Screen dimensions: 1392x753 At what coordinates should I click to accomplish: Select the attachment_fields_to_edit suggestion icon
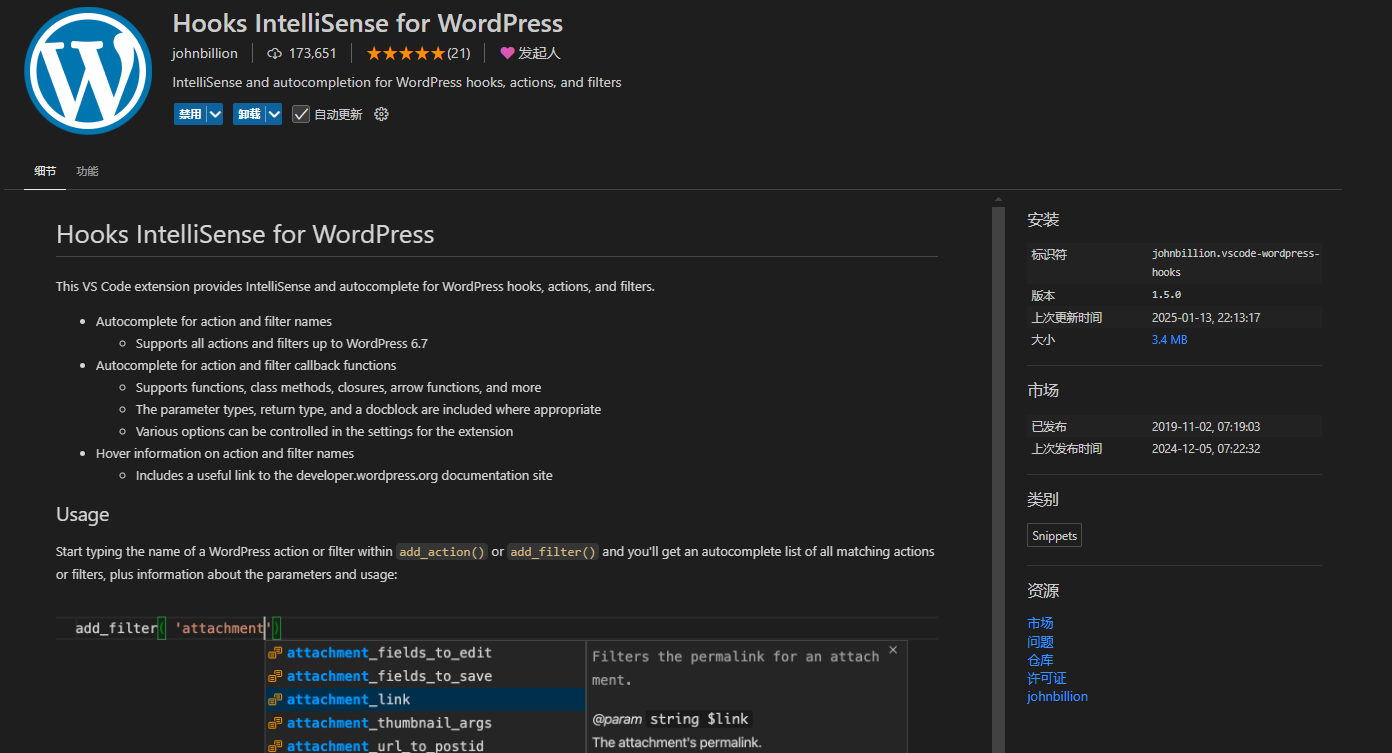(x=275, y=653)
